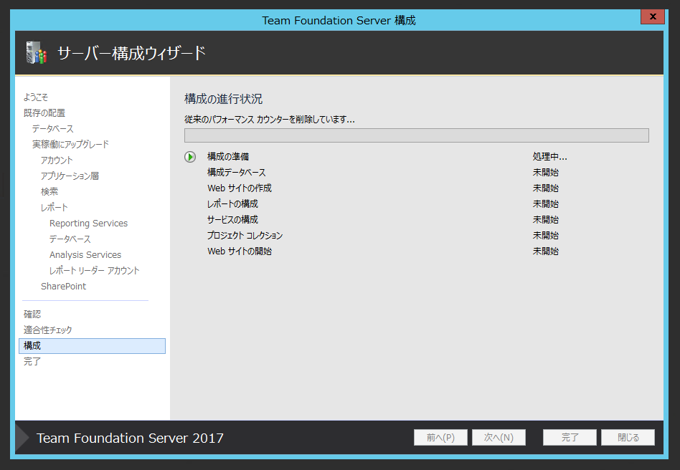680x470 pixels.
Task: Select 検索 in the sidebar
Action: coord(49,192)
